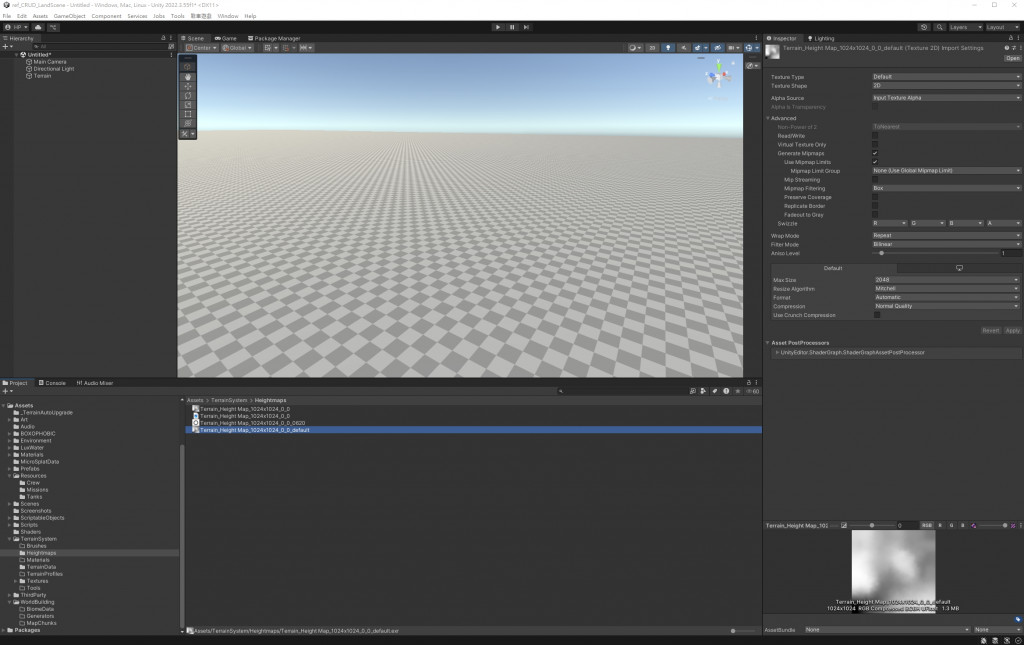Switch to the Lighting tab
This screenshot has width=1024, height=645.
point(821,38)
